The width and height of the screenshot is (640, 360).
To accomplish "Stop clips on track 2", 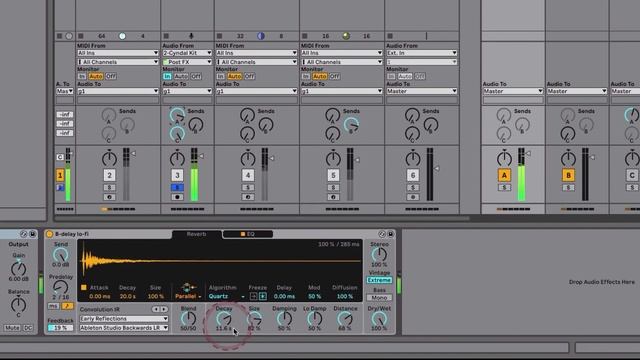I will click(x=81, y=36).
